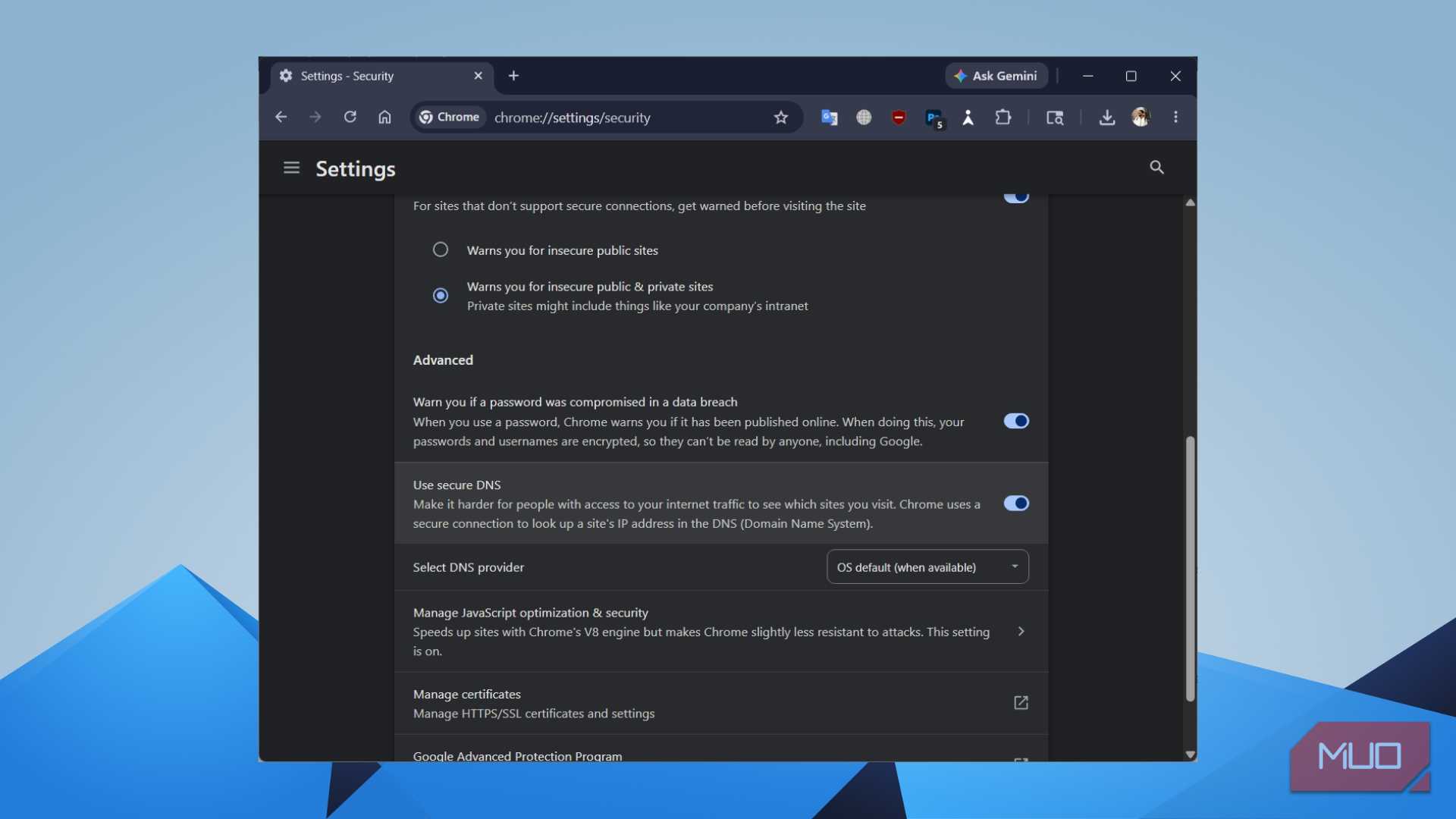Open Manage certificates external link
This screenshot has width=1456, height=819.
coord(1021,703)
